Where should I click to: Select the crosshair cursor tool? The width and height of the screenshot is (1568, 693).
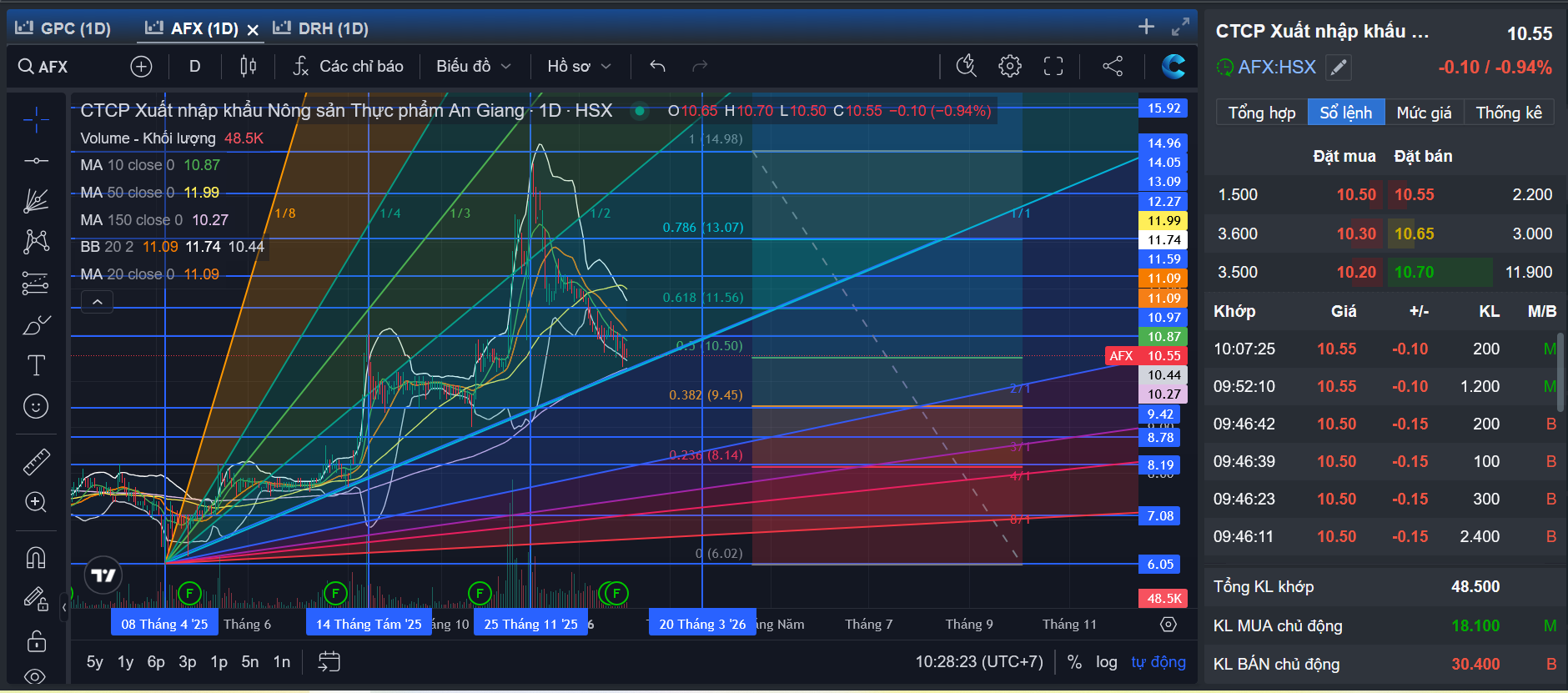click(36, 121)
